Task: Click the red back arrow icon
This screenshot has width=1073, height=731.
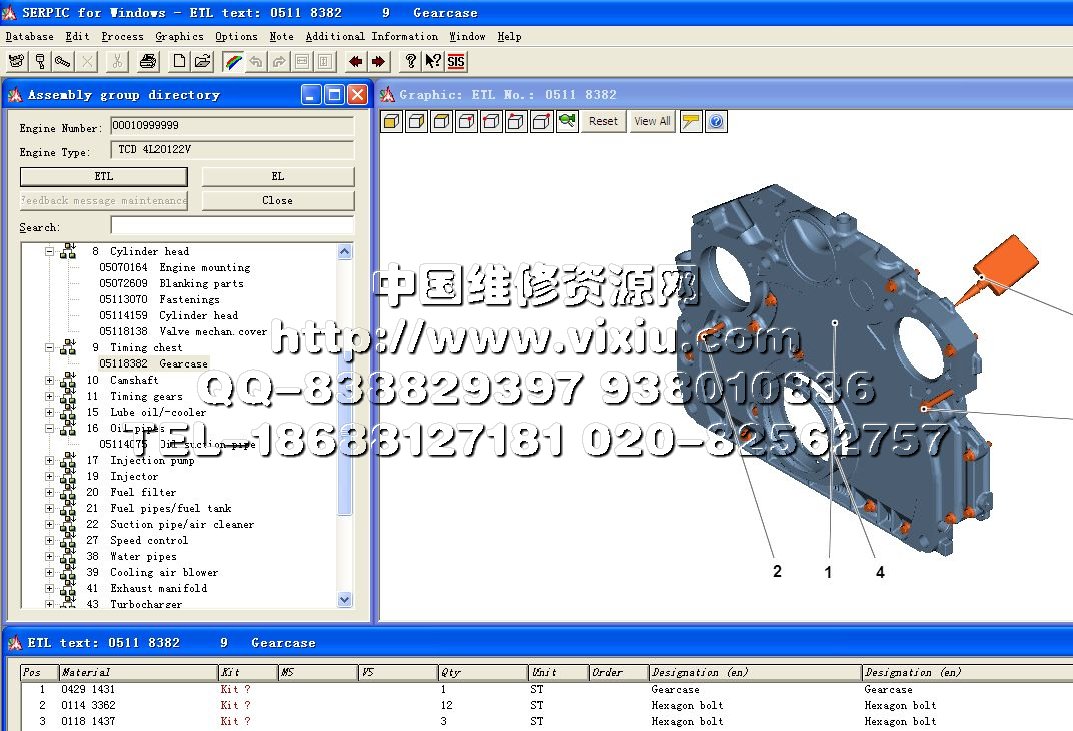Action: (356, 62)
